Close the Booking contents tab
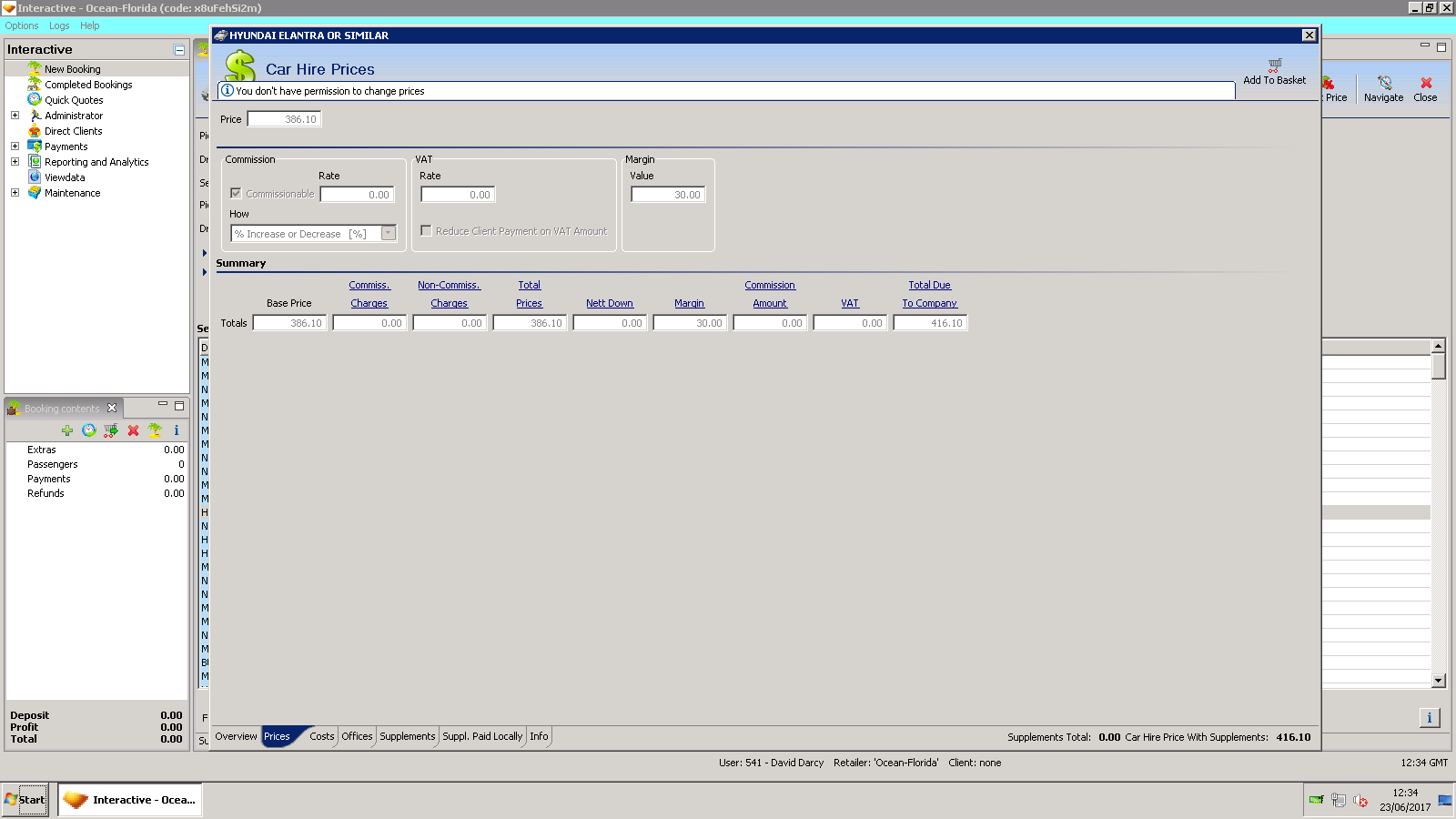This screenshot has height=819, width=1456. pyautogui.click(x=112, y=408)
